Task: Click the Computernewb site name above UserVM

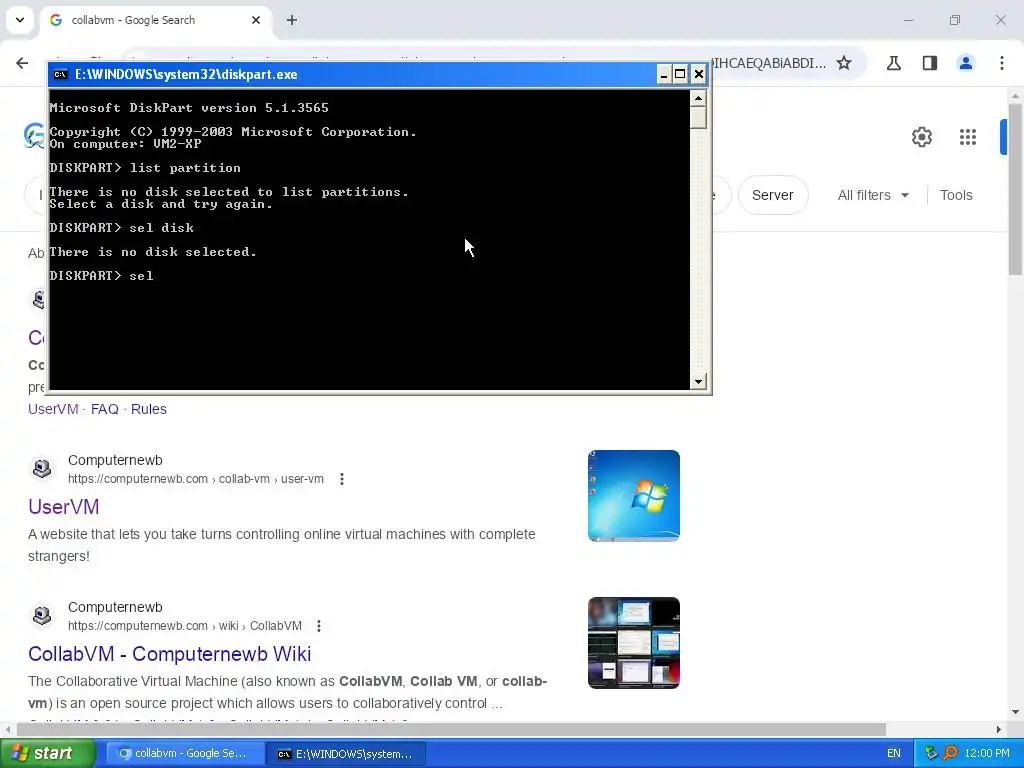Action: 115,460
